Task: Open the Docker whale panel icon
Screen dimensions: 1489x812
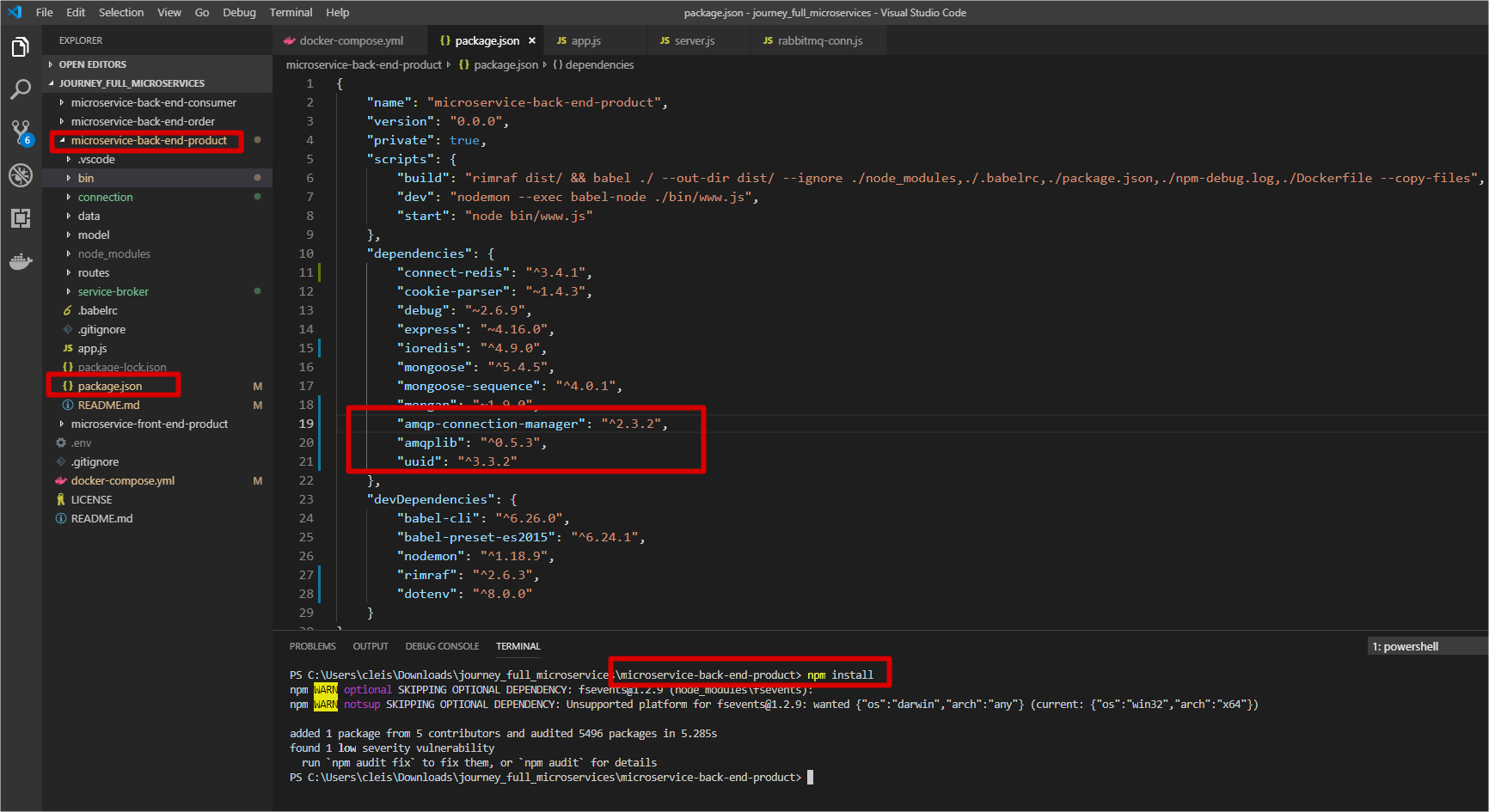Action: [x=21, y=261]
